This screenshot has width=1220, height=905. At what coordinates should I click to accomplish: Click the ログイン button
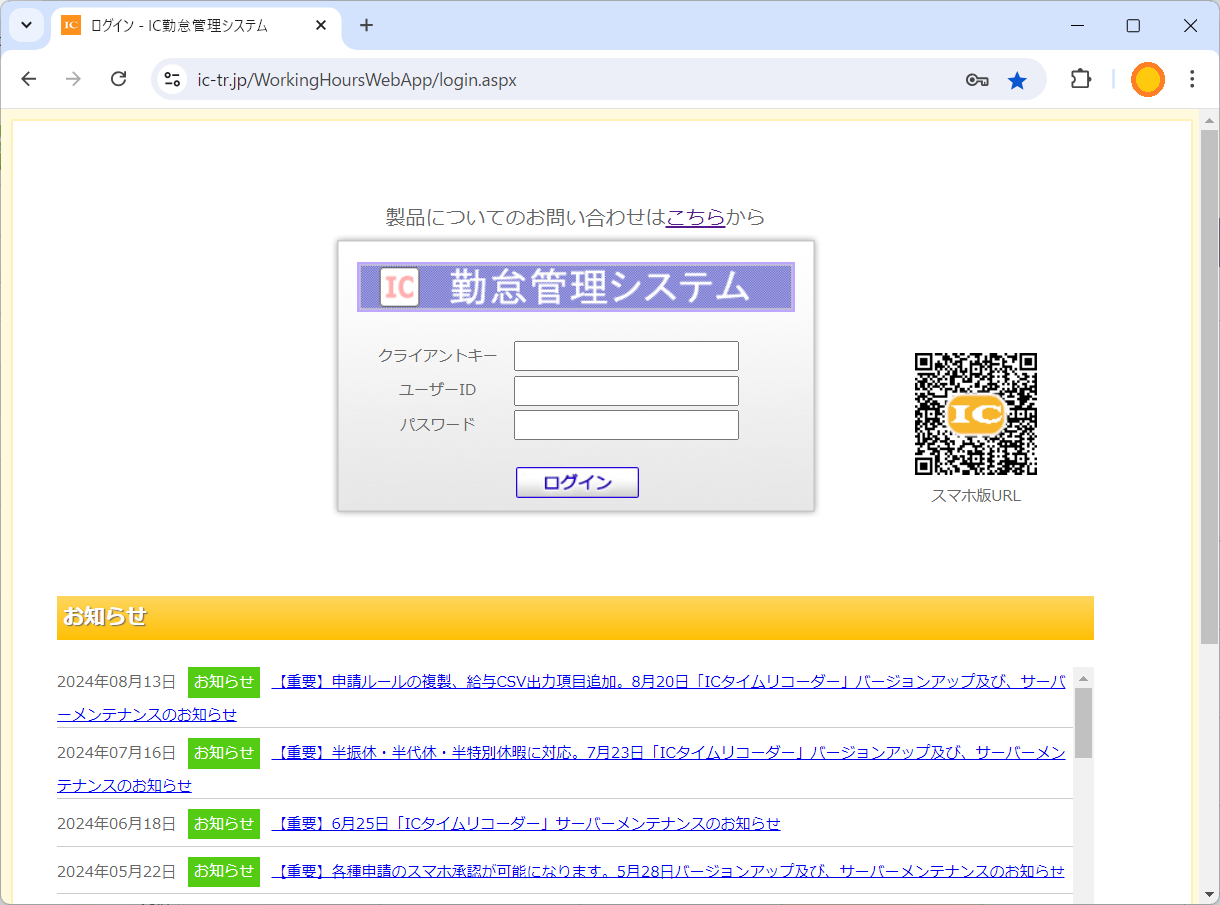point(577,482)
